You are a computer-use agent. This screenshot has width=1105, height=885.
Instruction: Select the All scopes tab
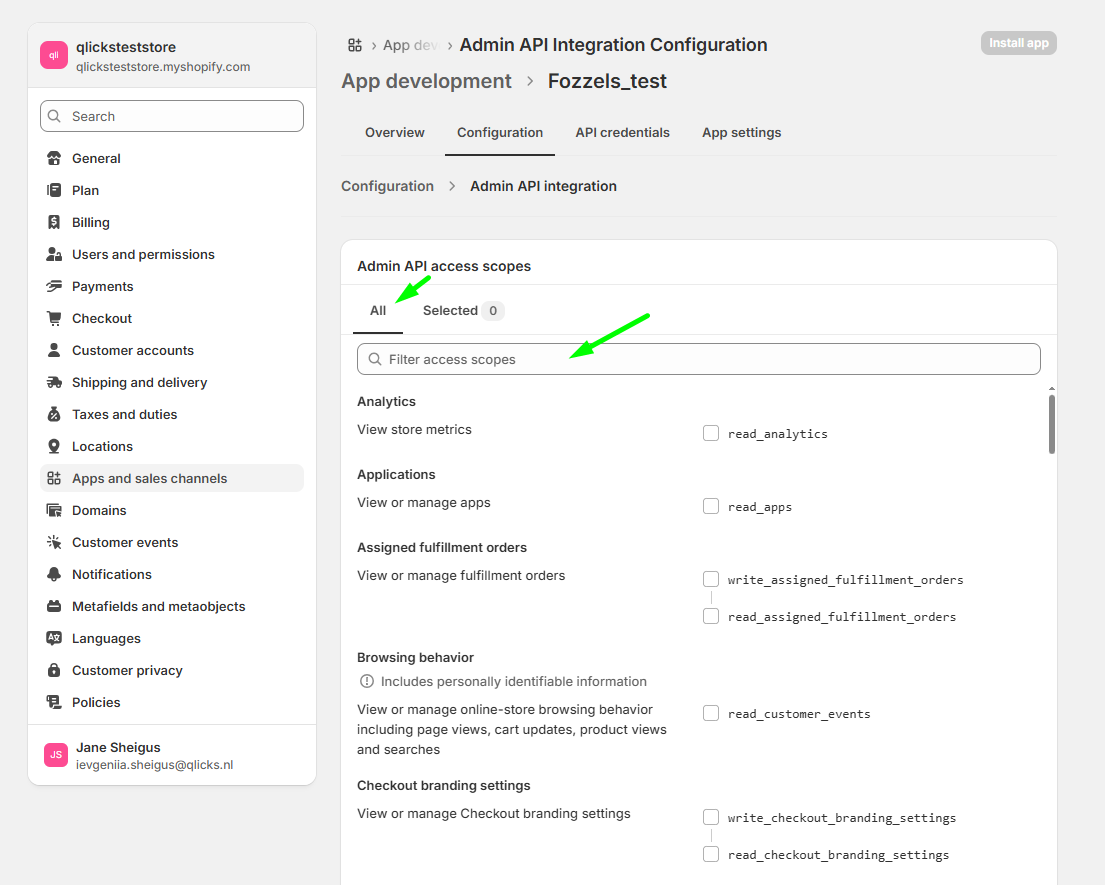point(378,311)
